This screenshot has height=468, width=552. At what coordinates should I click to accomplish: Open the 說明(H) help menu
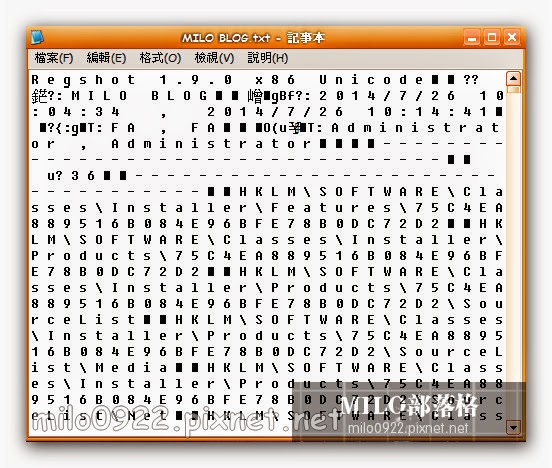(x=268, y=58)
